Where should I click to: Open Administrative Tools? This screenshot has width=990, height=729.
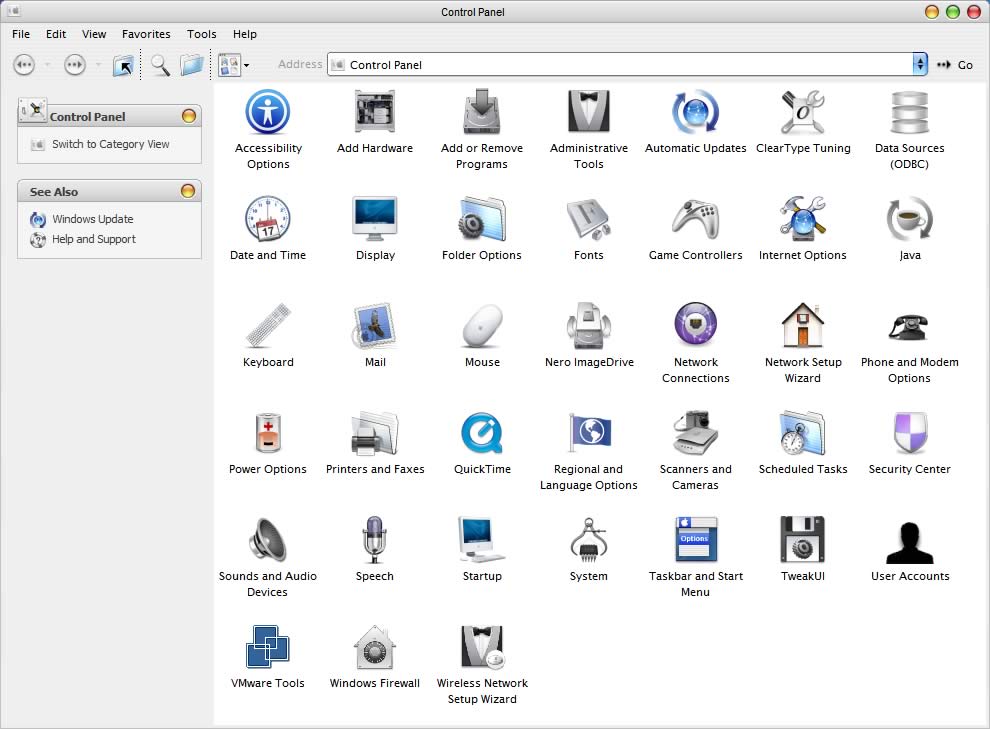(x=588, y=112)
